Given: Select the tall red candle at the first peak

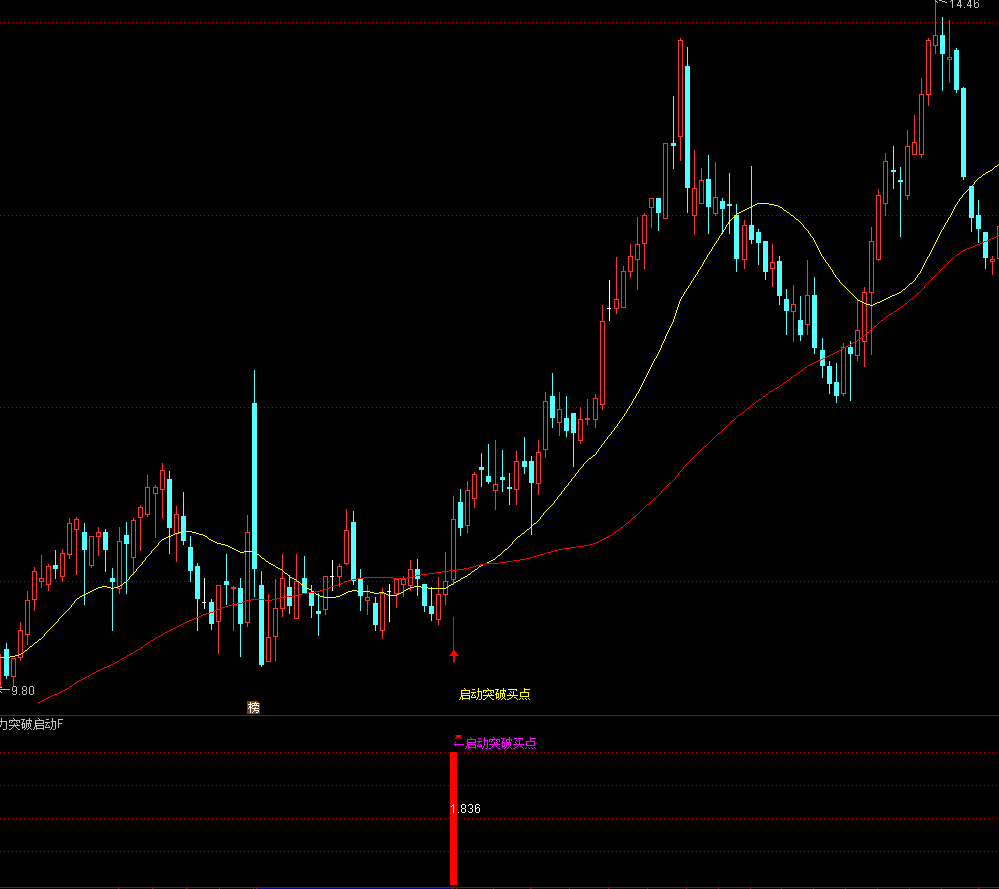Looking at the screenshot, I should pos(680,90).
